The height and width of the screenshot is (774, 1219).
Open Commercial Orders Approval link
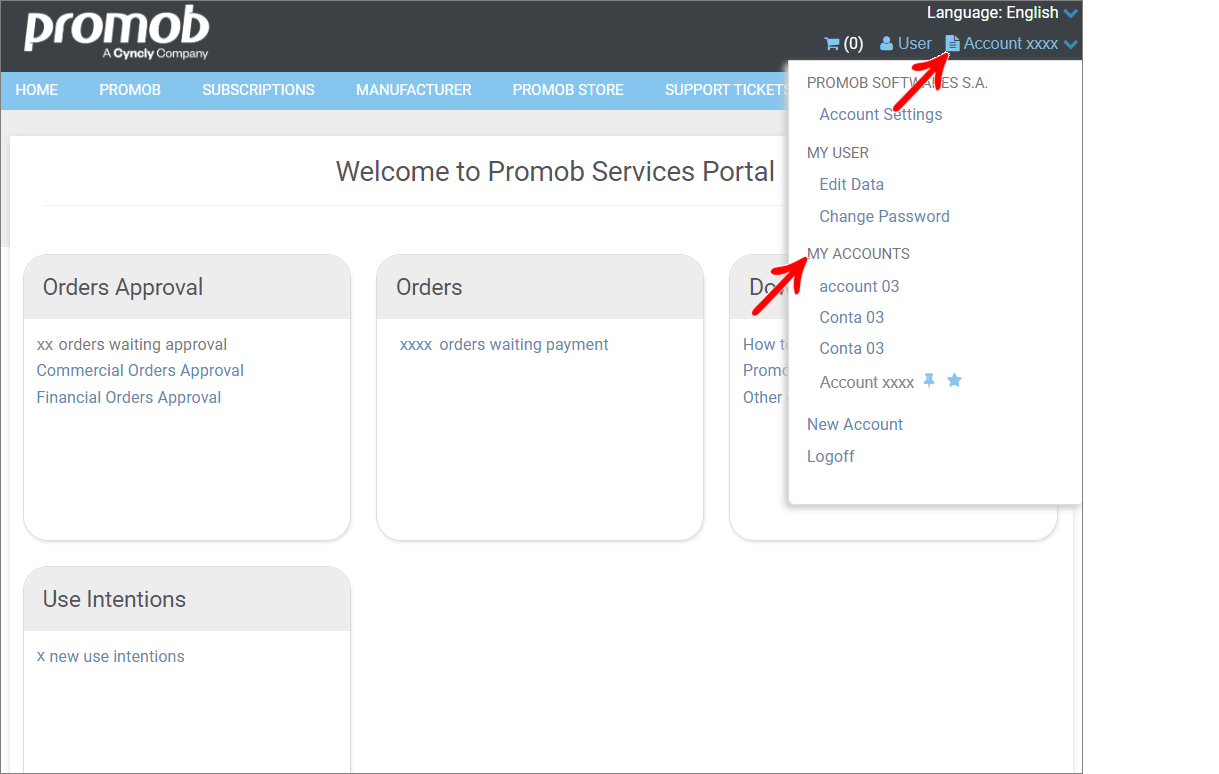point(140,370)
